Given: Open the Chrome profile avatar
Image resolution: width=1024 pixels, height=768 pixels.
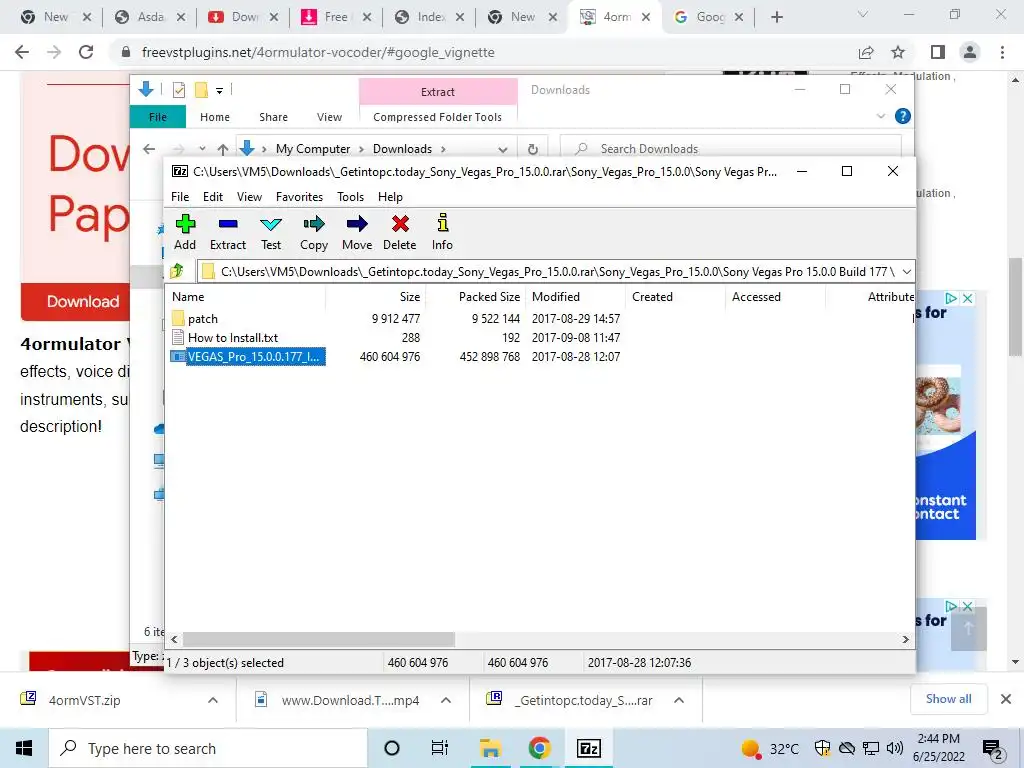Looking at the screenshot, I should coord(970,52).
